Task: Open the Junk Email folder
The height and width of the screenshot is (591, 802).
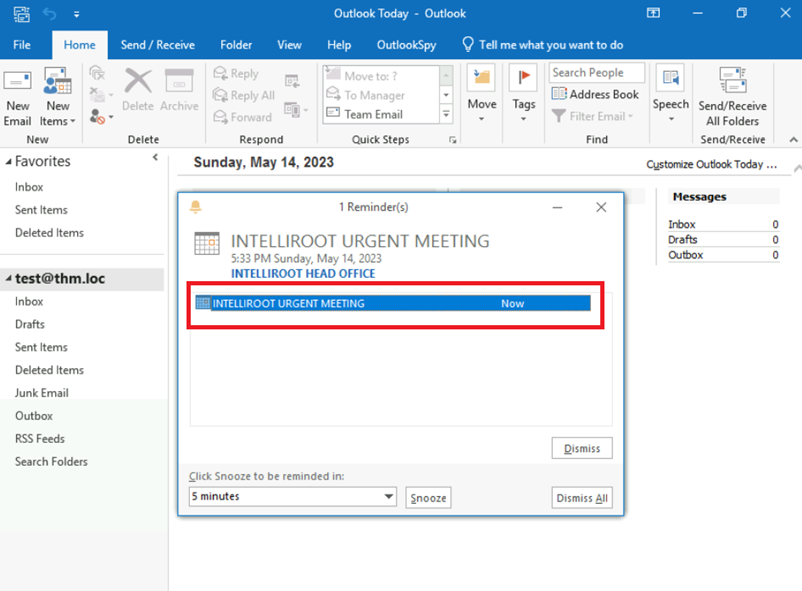Action: click(41, 393)
